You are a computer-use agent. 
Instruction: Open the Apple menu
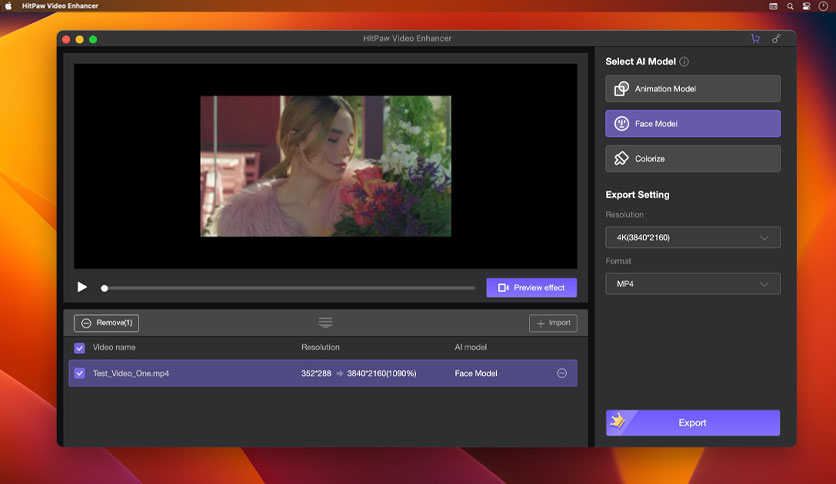[x=9, y=6]
